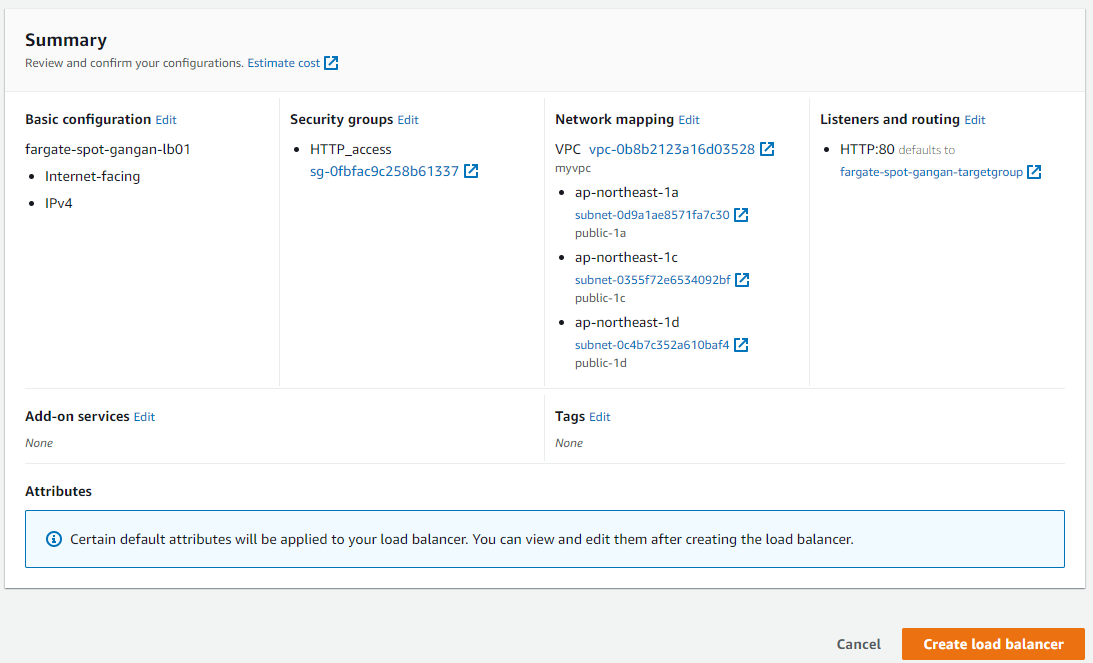The height and width of the screenshot is (663, 1093).
Task: Edit the Tags section
Action: 600,417
